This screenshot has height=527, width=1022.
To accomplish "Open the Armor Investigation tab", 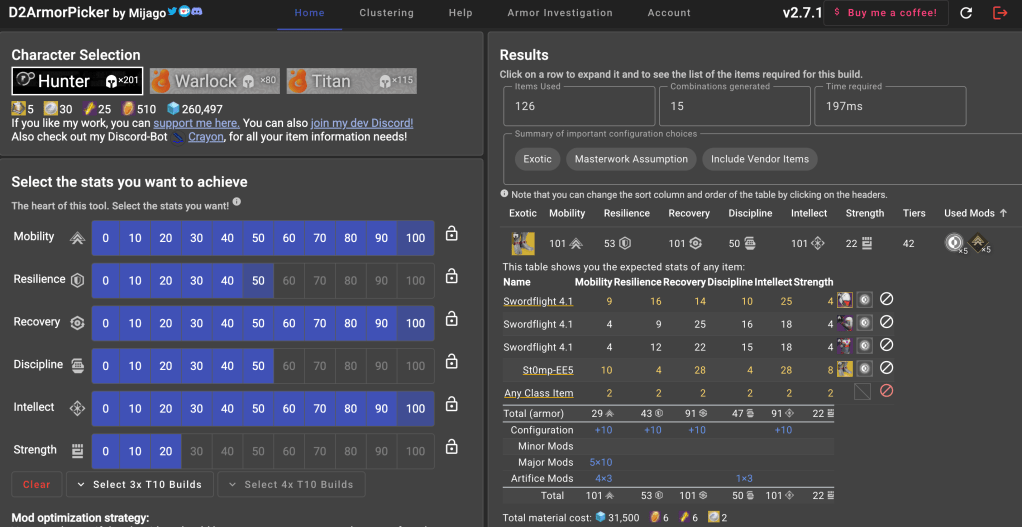I will [x=560, y=13].
